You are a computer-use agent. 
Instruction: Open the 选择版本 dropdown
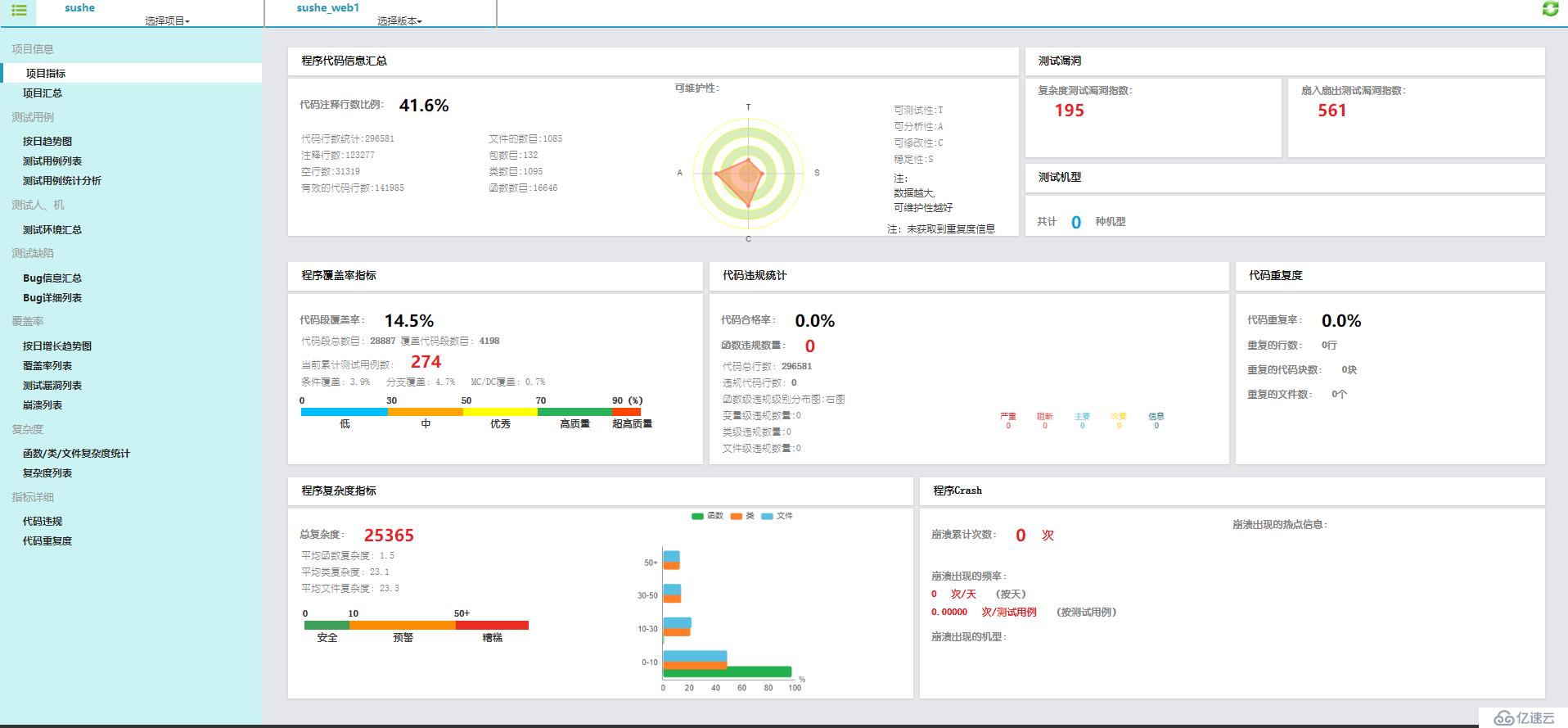399,20
